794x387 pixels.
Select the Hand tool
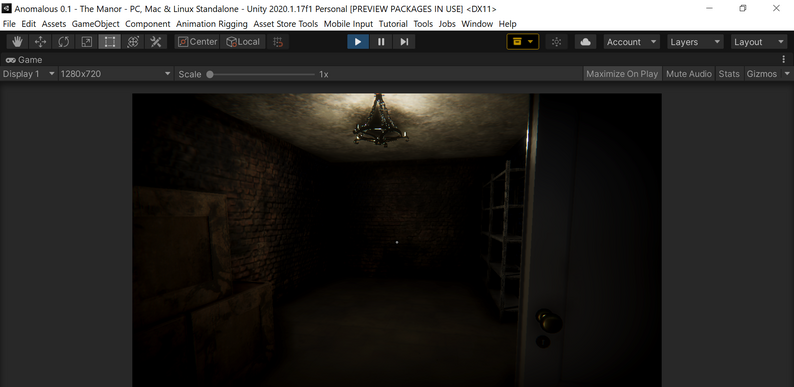click(17, 42)
